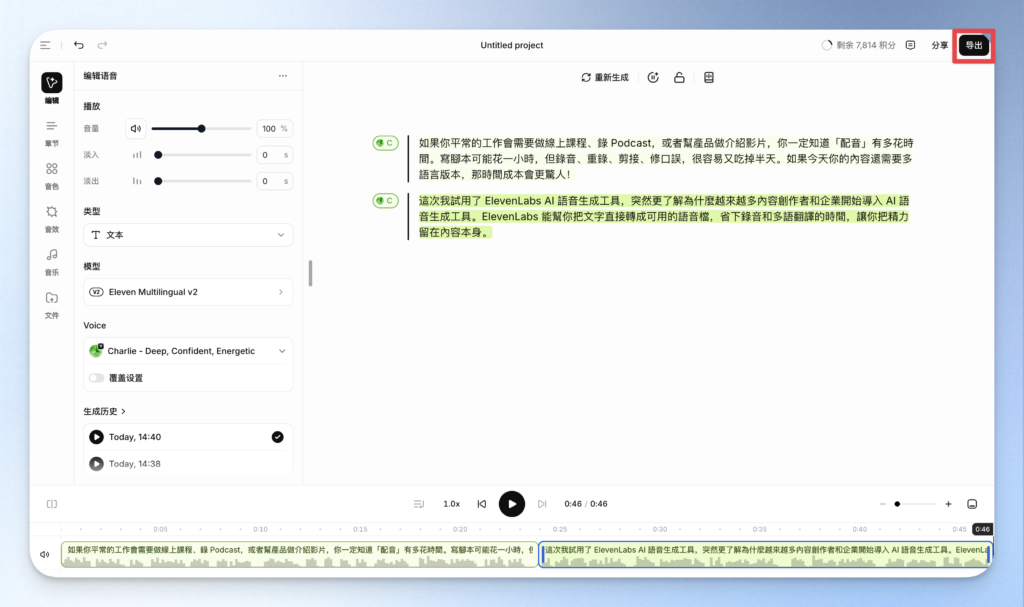
Task: Adjust the 淡出 fade-out slider
Action: click(201, 181)
